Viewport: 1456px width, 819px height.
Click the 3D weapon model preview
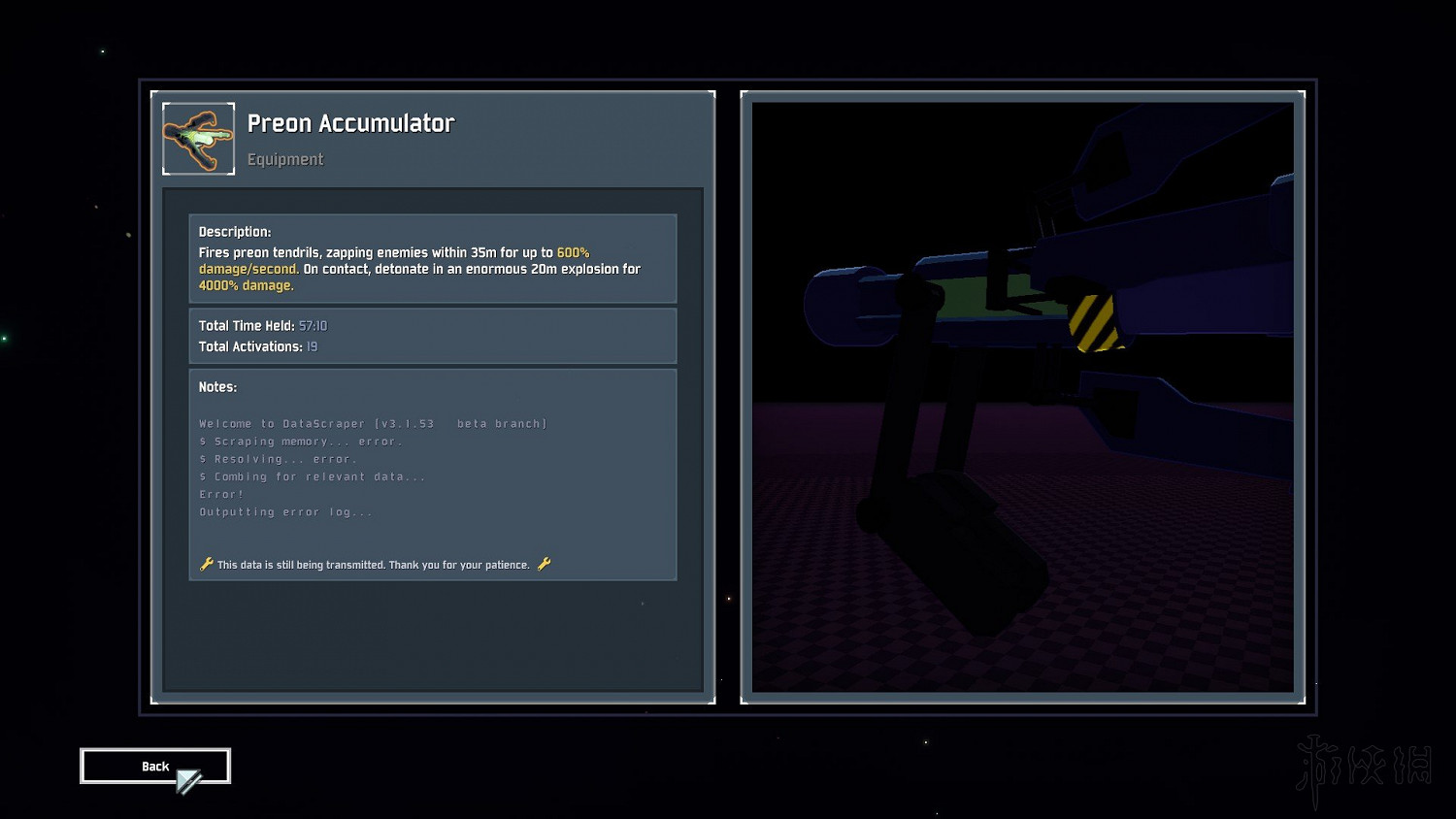[x=1022, y=397]
